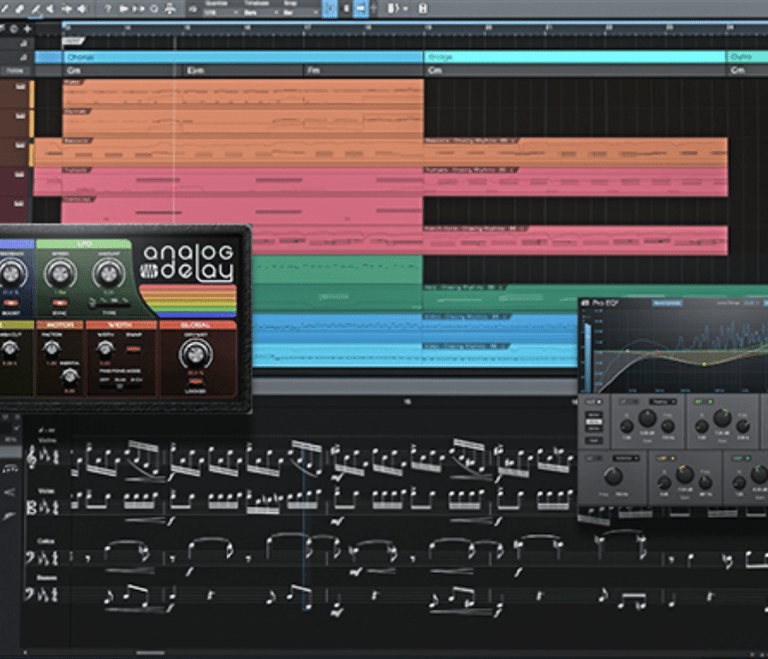Image resolution: width=768 pixels, height=659 pixels.
Task: Select the first orange track's icon
Action: click(20, 87)
